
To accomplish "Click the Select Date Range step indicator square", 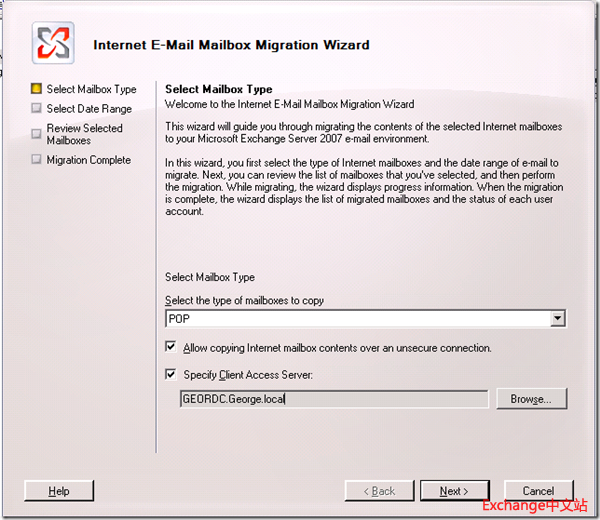I will click(37, 108).
